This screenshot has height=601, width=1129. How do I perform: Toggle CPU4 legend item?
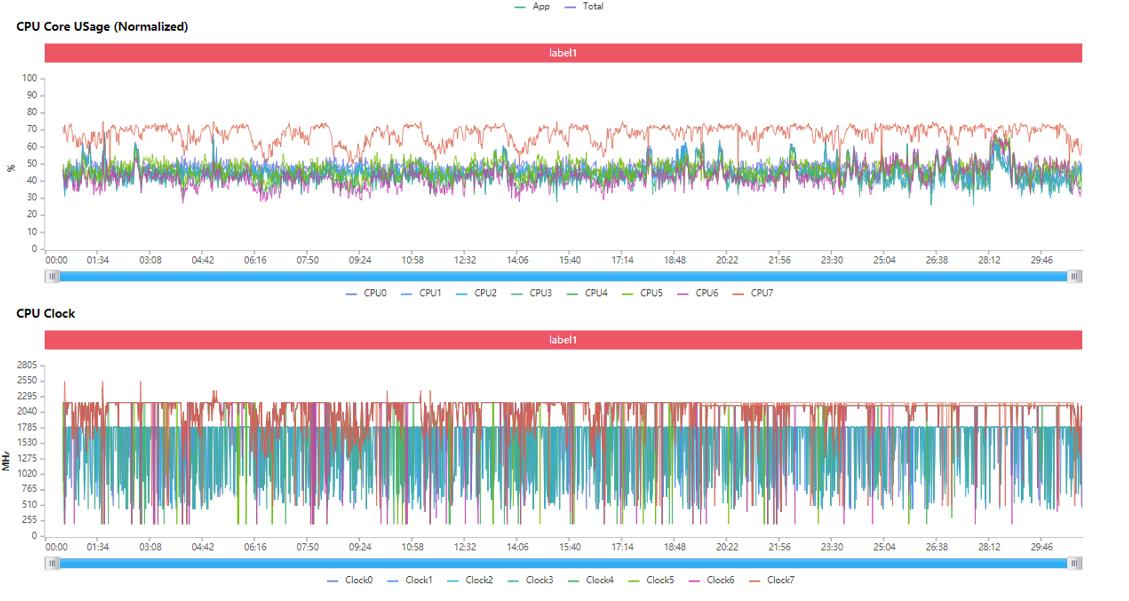[586, 293]
